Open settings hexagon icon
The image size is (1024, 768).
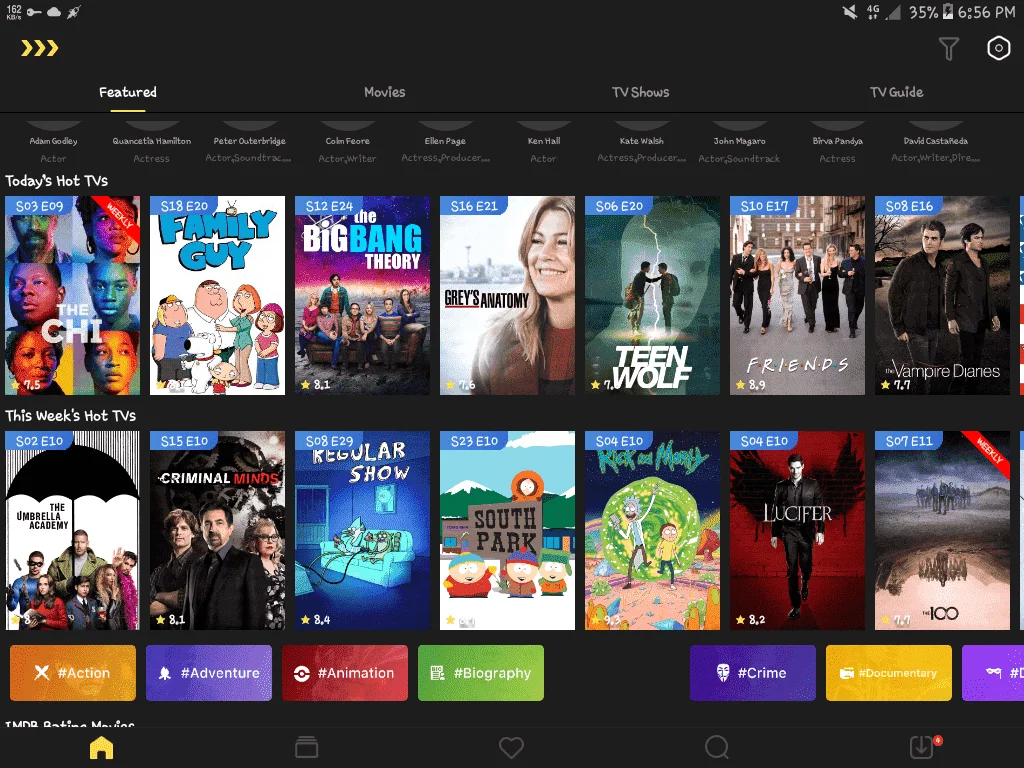click(x=998, y=48)
